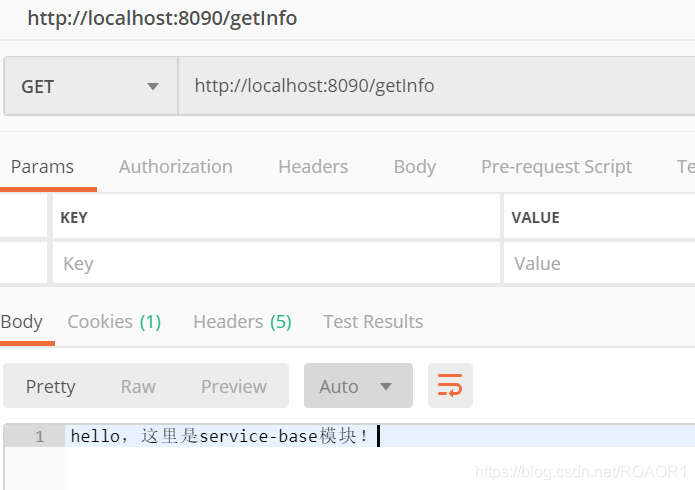Select the Raw view button
The width and height of the screenshot is (695, 490).
[138, 386]
